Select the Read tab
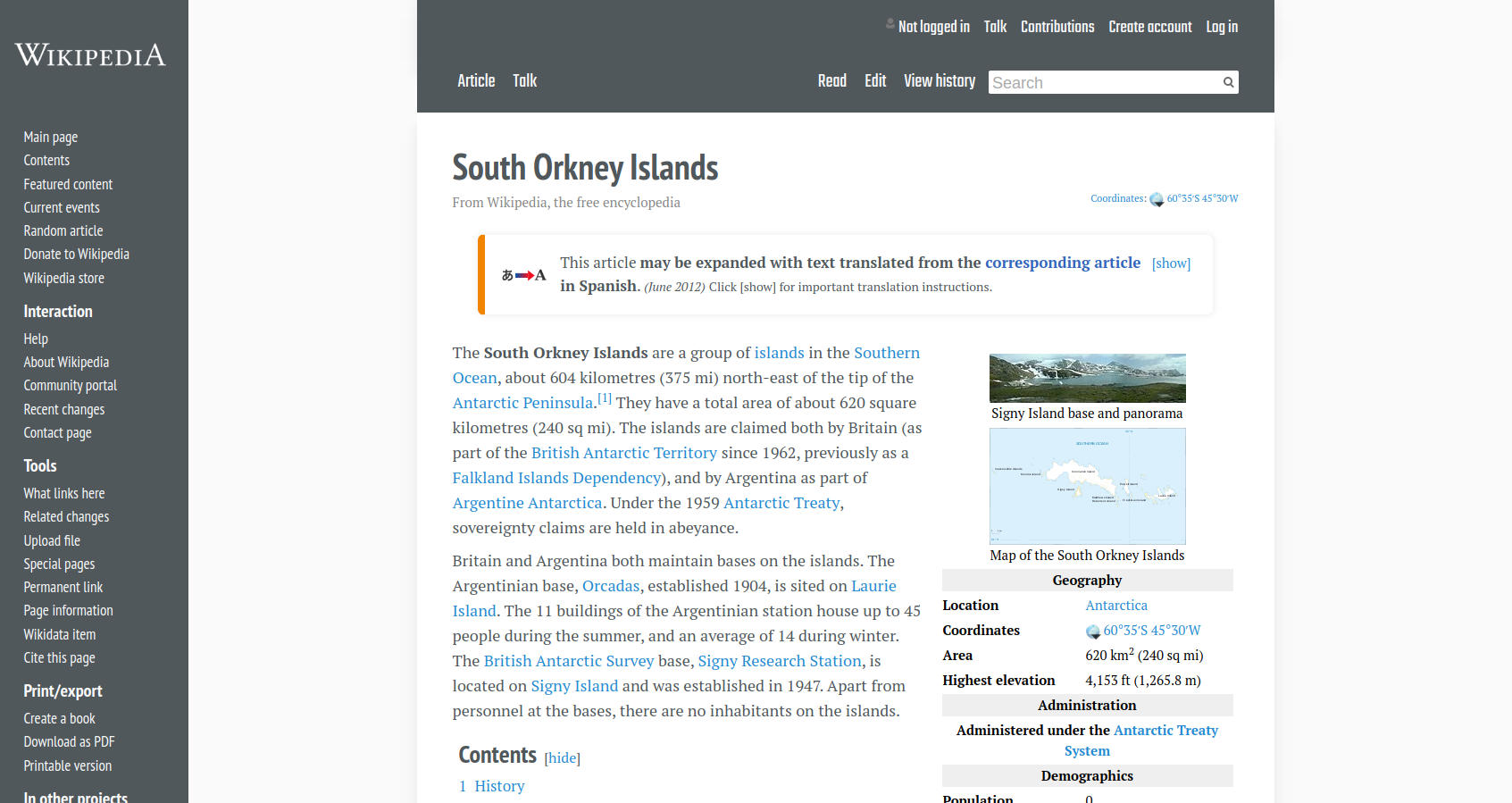Viewport: 1512px width, 803px height. coord(832,80)
